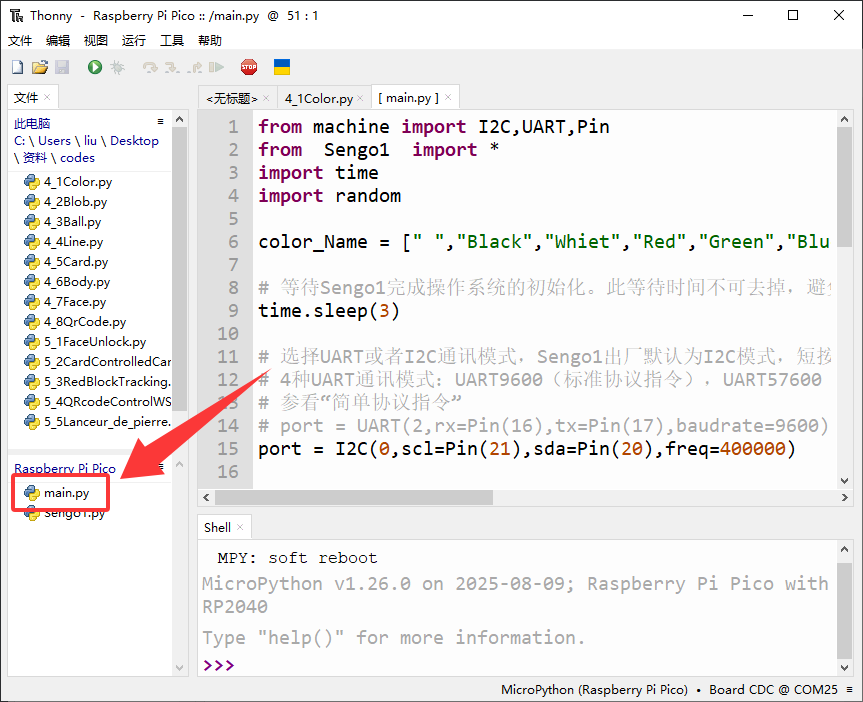Close the [ main.py ] tab

point(448,97)
